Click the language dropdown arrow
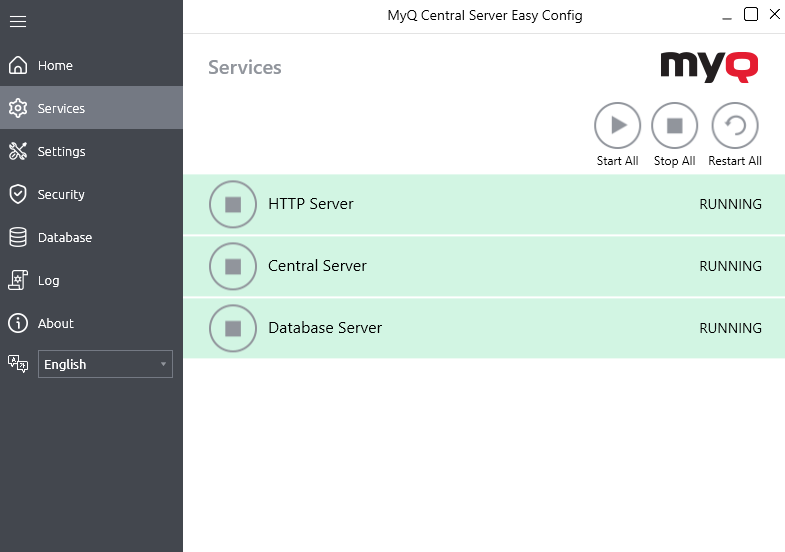Screen dimensions: 785x552 [163, 364]
